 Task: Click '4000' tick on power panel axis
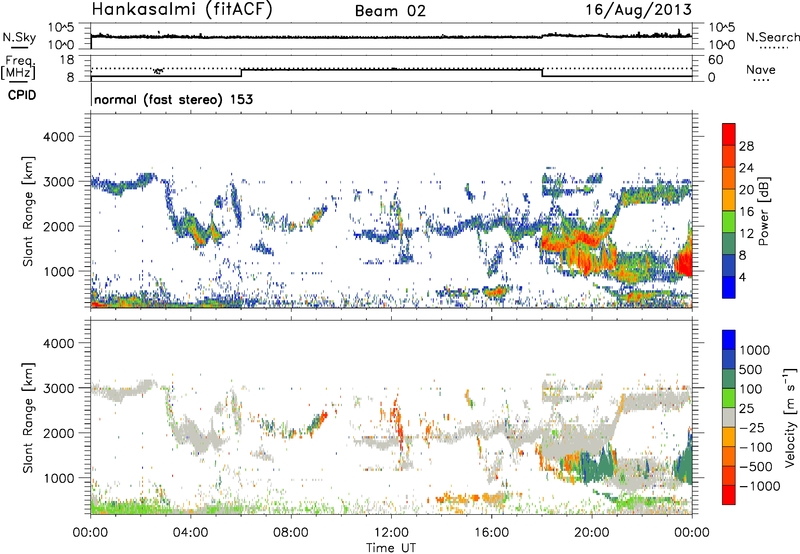[x=58, y=137]
